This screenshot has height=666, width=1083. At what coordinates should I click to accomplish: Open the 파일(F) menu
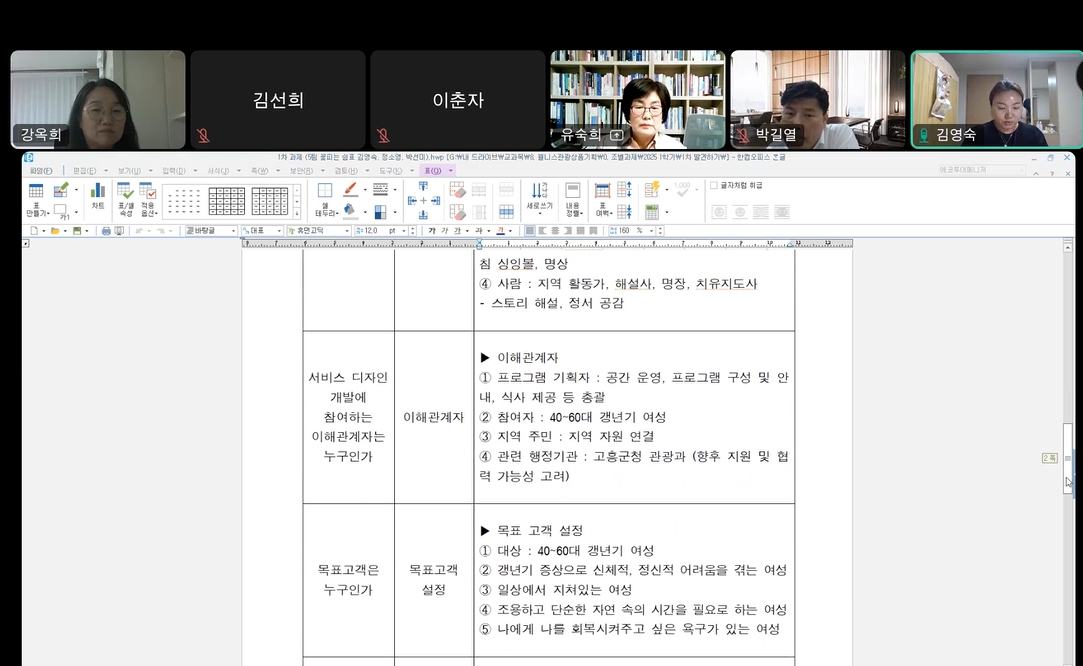tap(41, 170)
